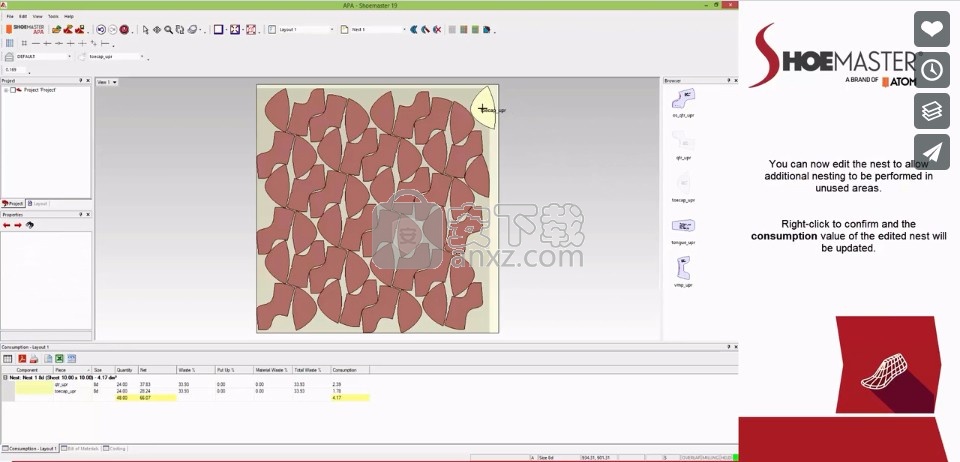Click the open project folder icon
Viewport: 960px width, 462px height.
56,29
